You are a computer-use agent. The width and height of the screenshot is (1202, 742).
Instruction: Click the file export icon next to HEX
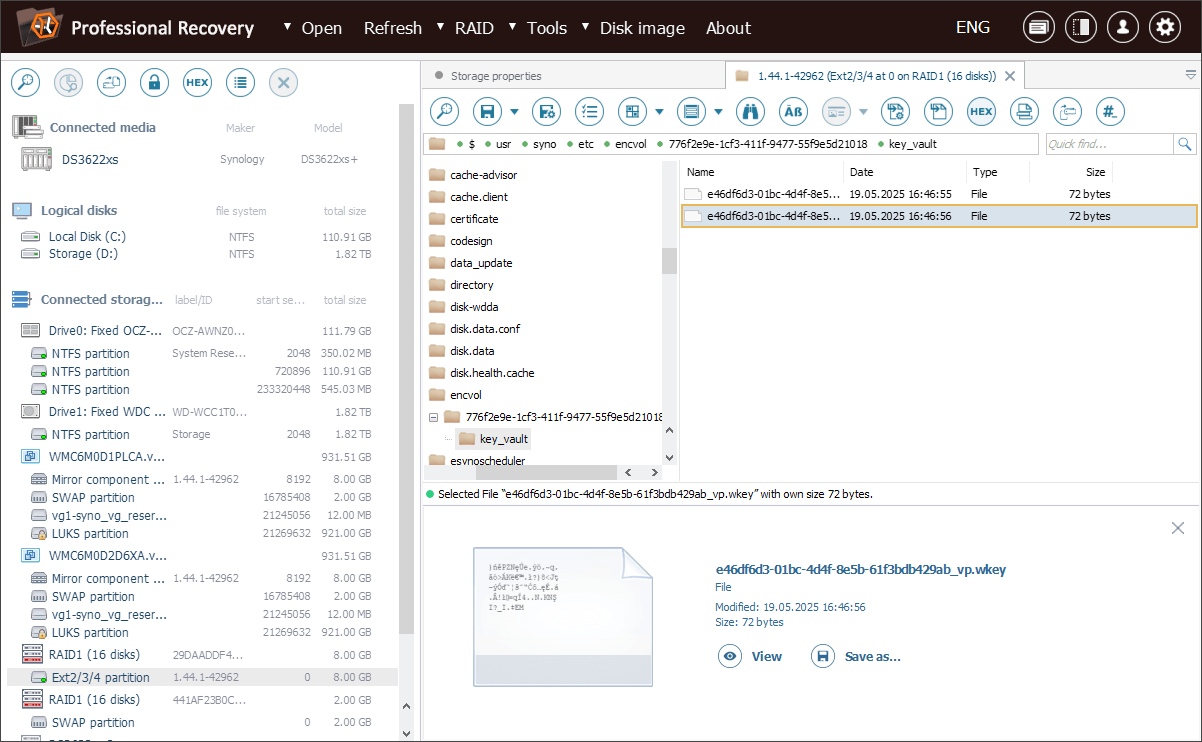coord(938,111)
